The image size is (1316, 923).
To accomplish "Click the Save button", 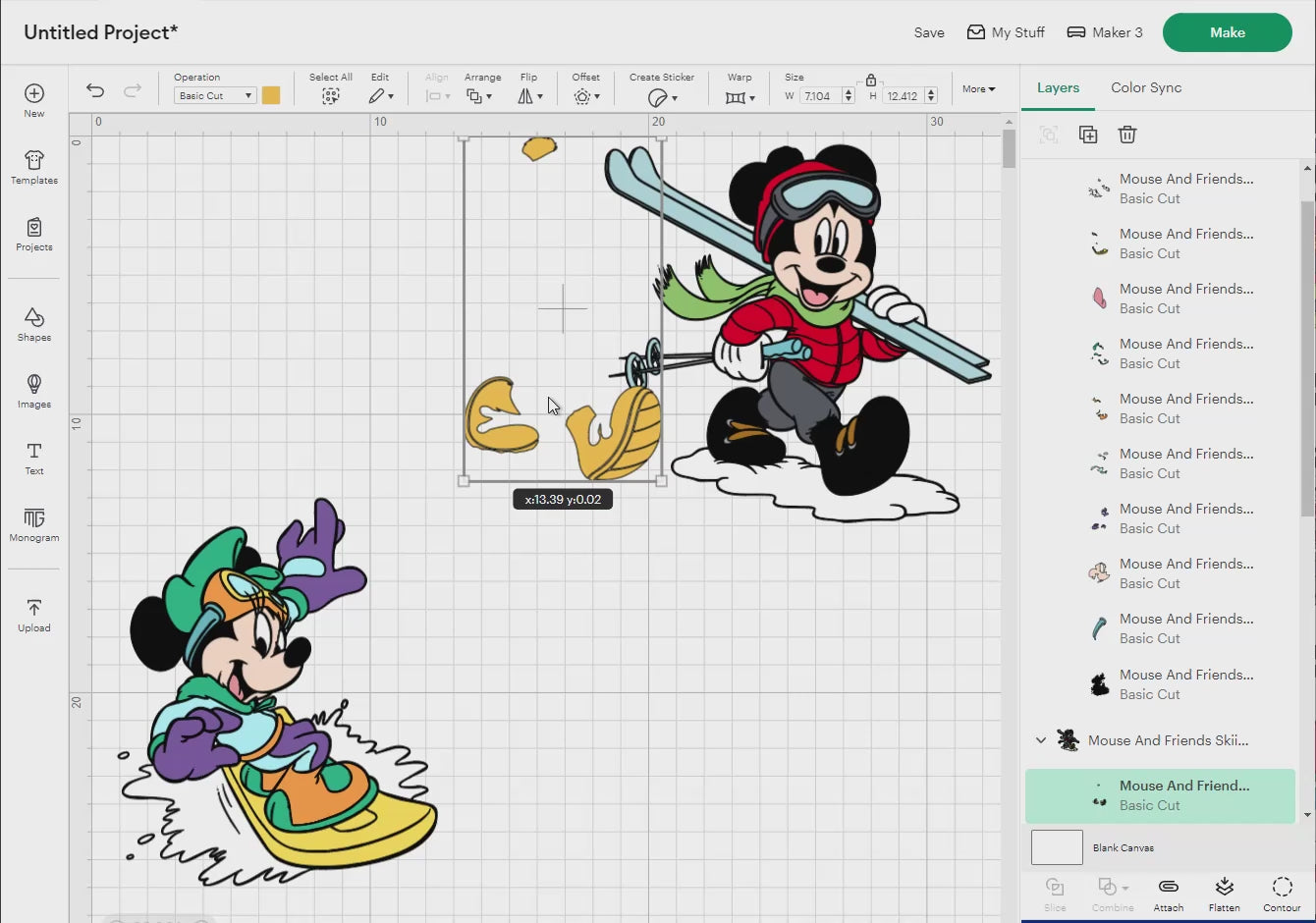I will [x=929, y=32].
